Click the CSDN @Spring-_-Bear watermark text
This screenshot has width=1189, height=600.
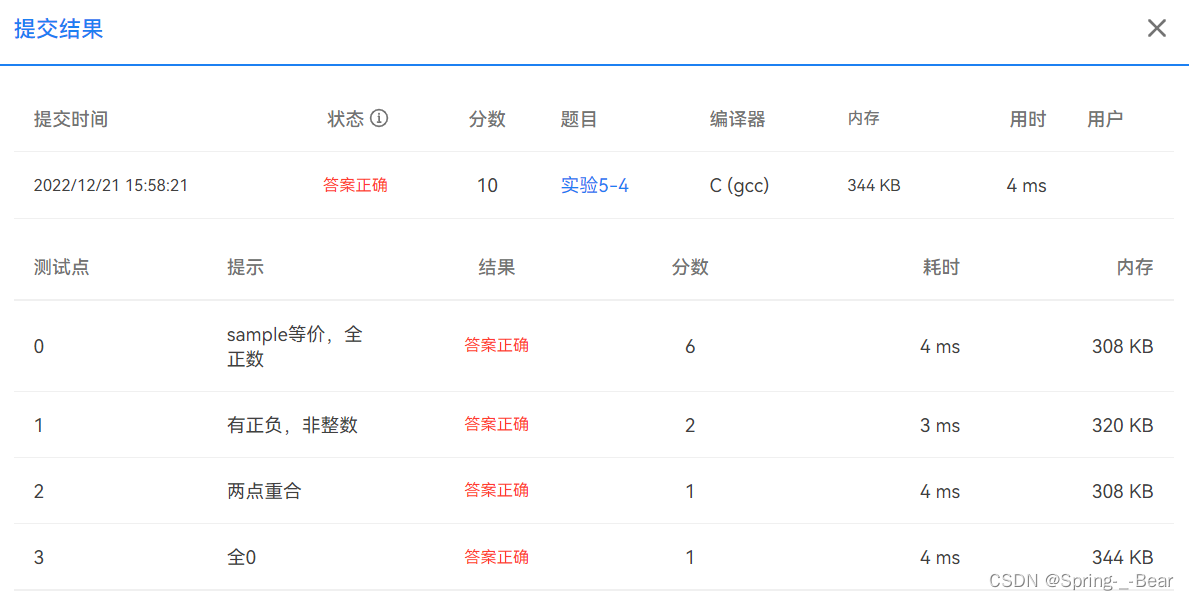coord(1083,580)
